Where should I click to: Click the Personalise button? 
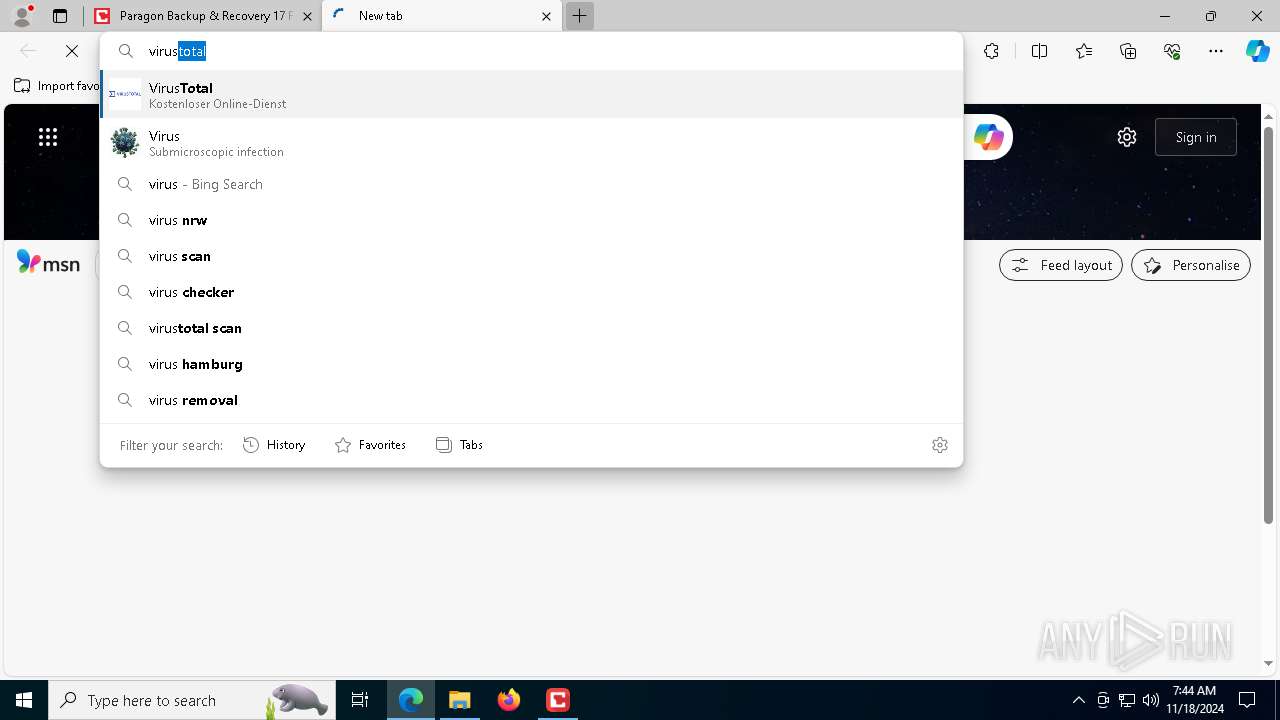1191,265
